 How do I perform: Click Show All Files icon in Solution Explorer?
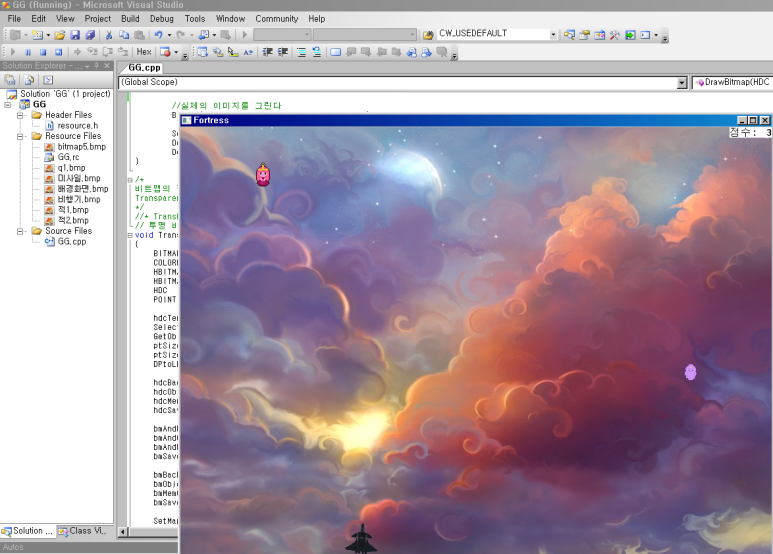pos(29,80)
